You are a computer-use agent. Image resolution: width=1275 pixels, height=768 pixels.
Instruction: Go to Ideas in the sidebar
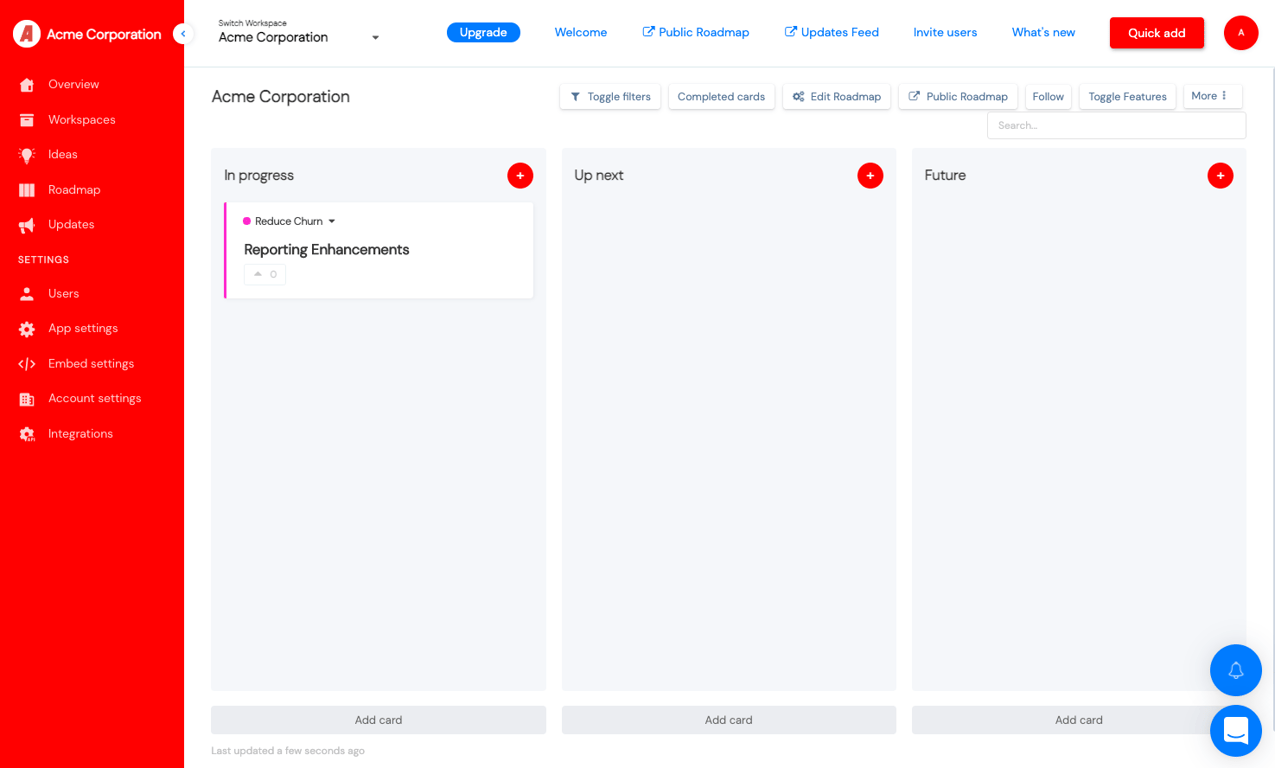[x=63, y=154]
